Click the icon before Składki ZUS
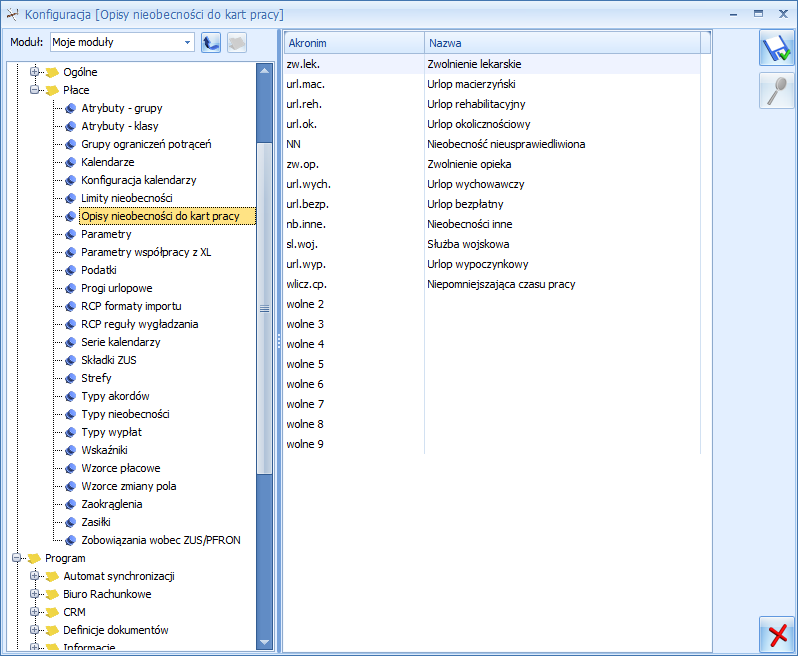798x656 pixels. 71,360
